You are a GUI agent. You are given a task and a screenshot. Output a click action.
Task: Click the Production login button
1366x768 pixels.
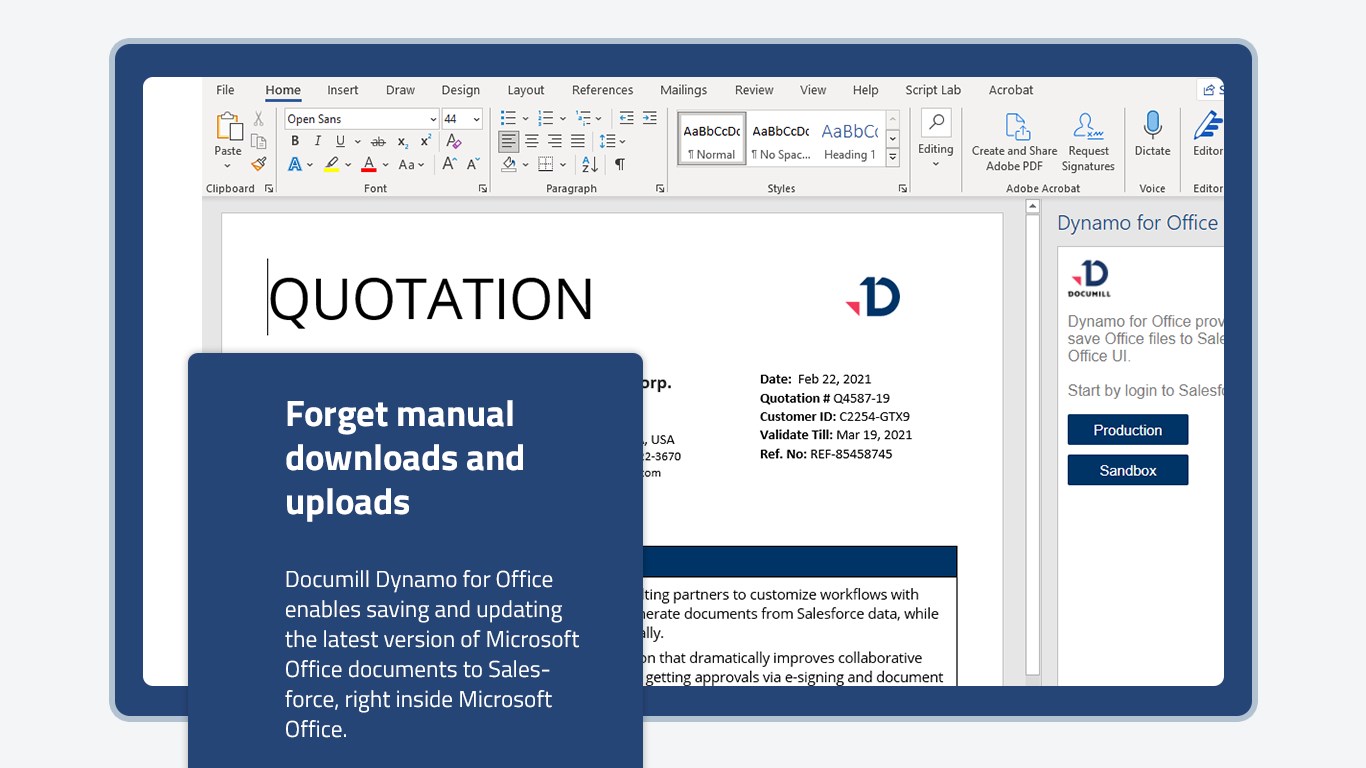coord(1128,430)
